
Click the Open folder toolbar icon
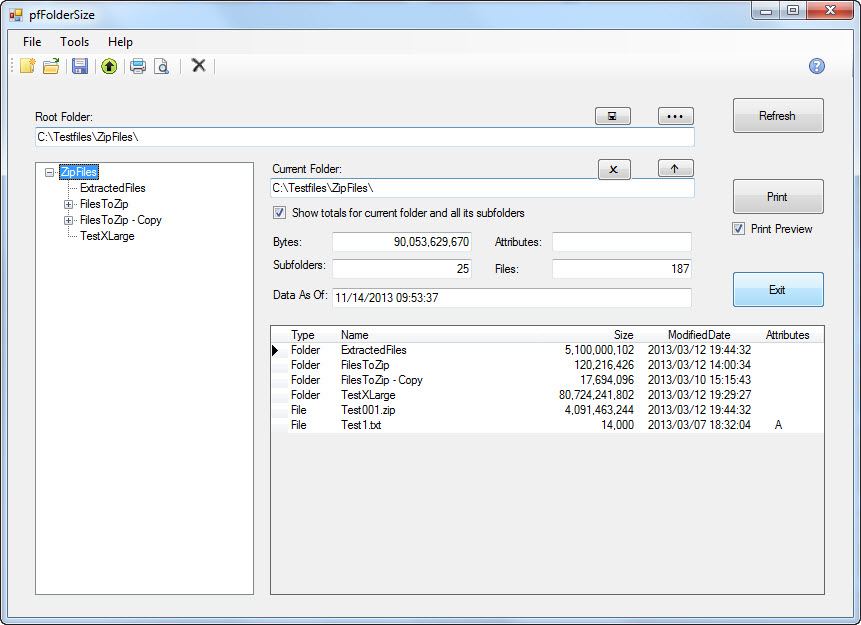click(x=51, y=66)
